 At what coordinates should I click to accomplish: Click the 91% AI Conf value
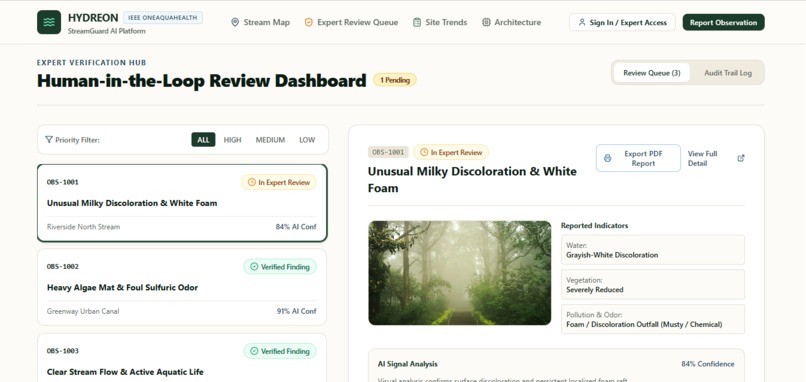297,311
